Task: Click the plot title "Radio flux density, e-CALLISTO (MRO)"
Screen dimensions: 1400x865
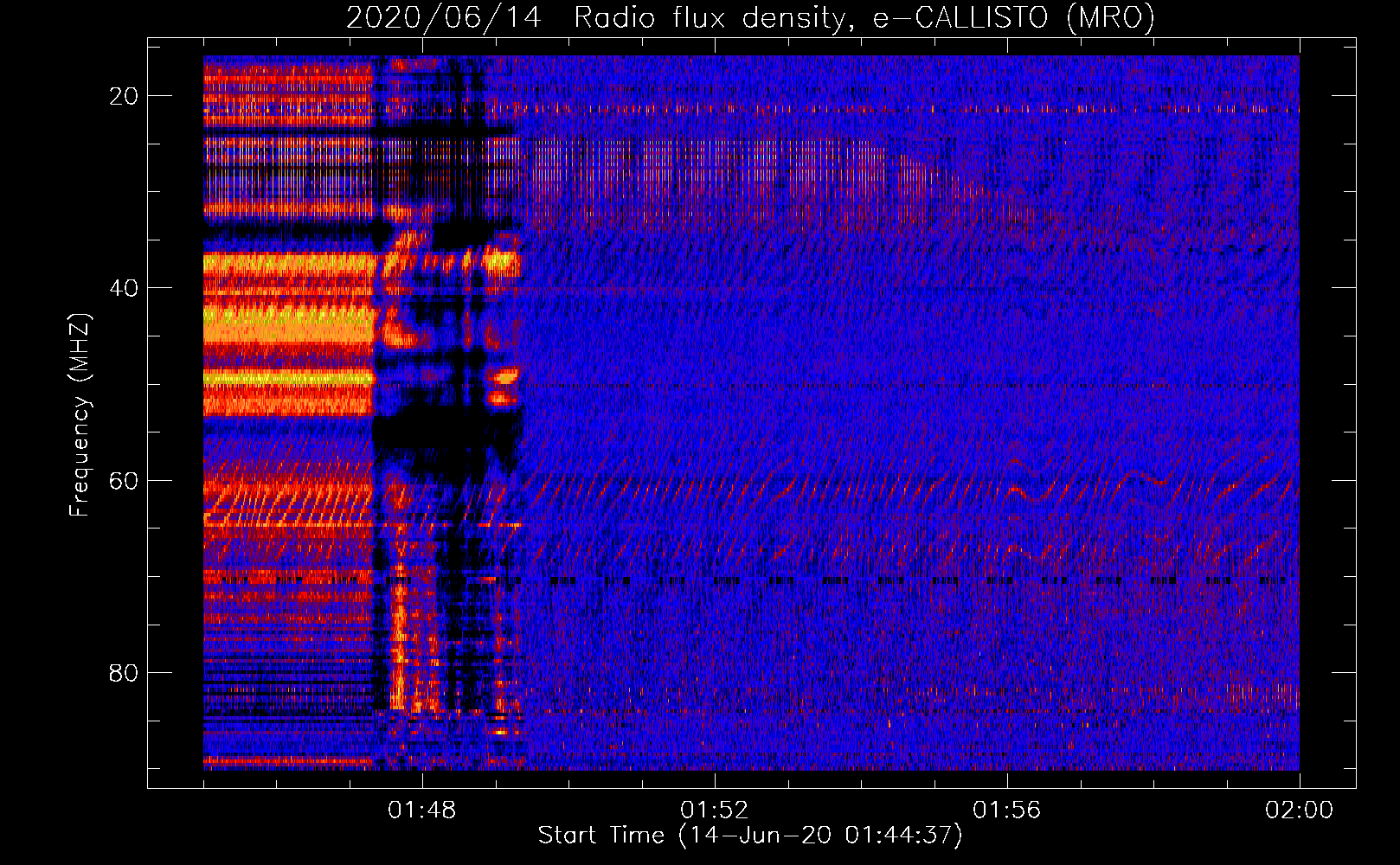Action: click(x=864, y=18)
